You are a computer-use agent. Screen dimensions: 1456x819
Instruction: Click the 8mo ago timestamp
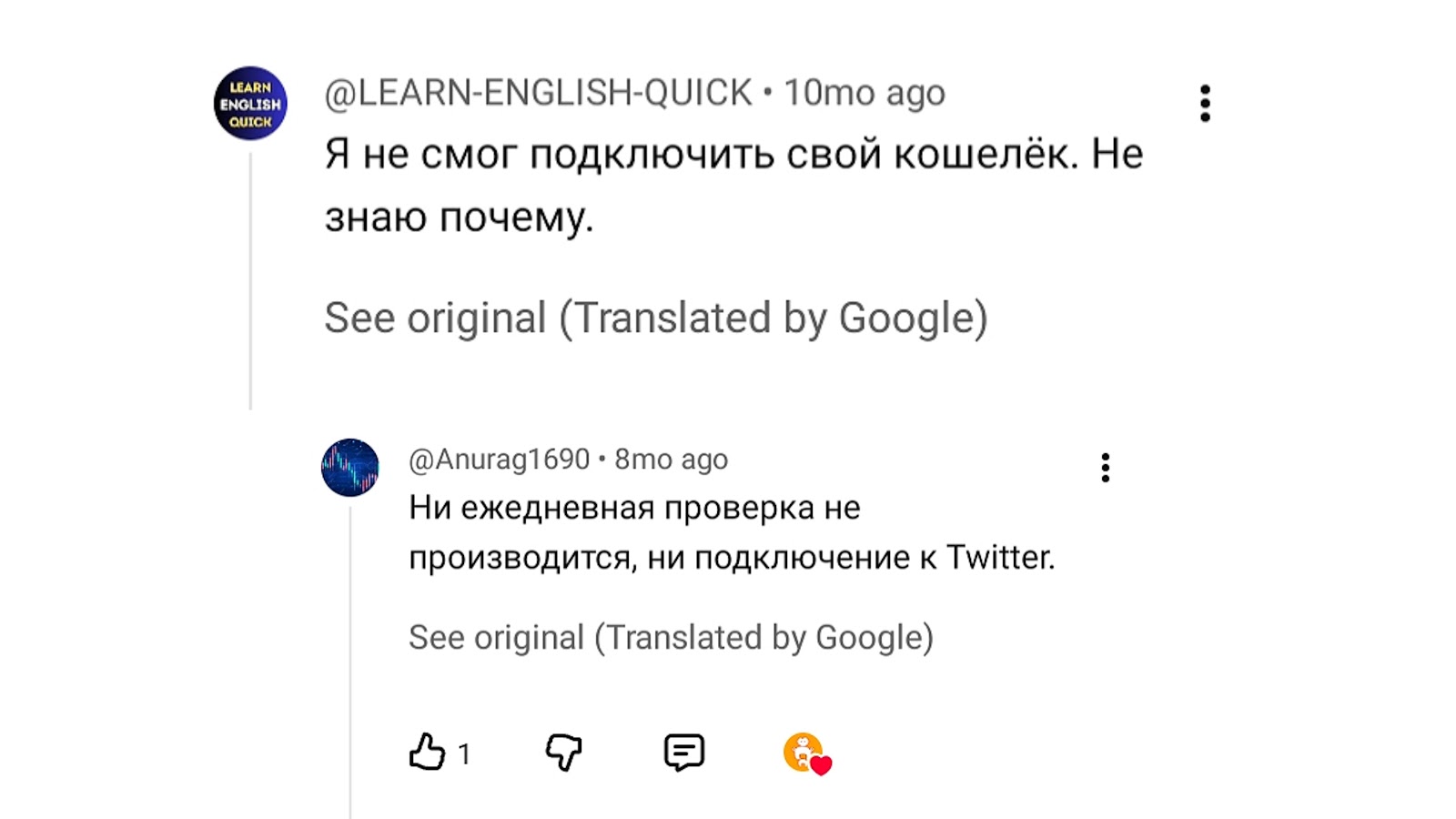click(672, 460)
